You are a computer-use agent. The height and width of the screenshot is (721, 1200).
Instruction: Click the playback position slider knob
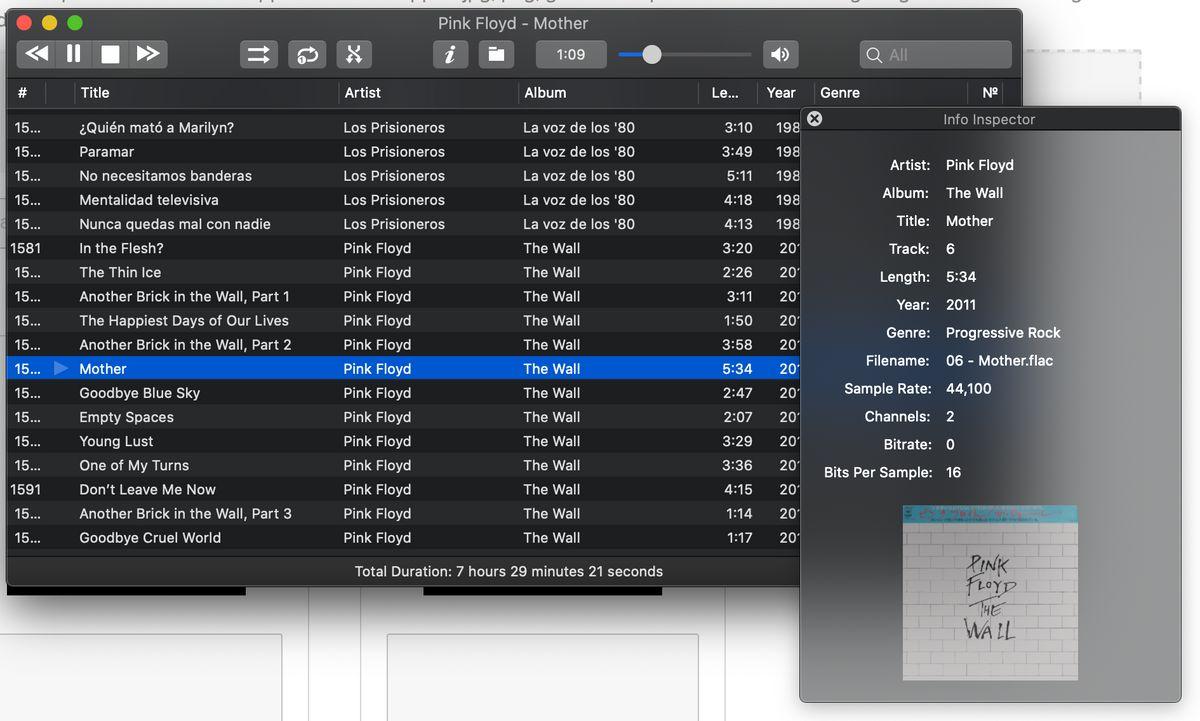(652, 55)
